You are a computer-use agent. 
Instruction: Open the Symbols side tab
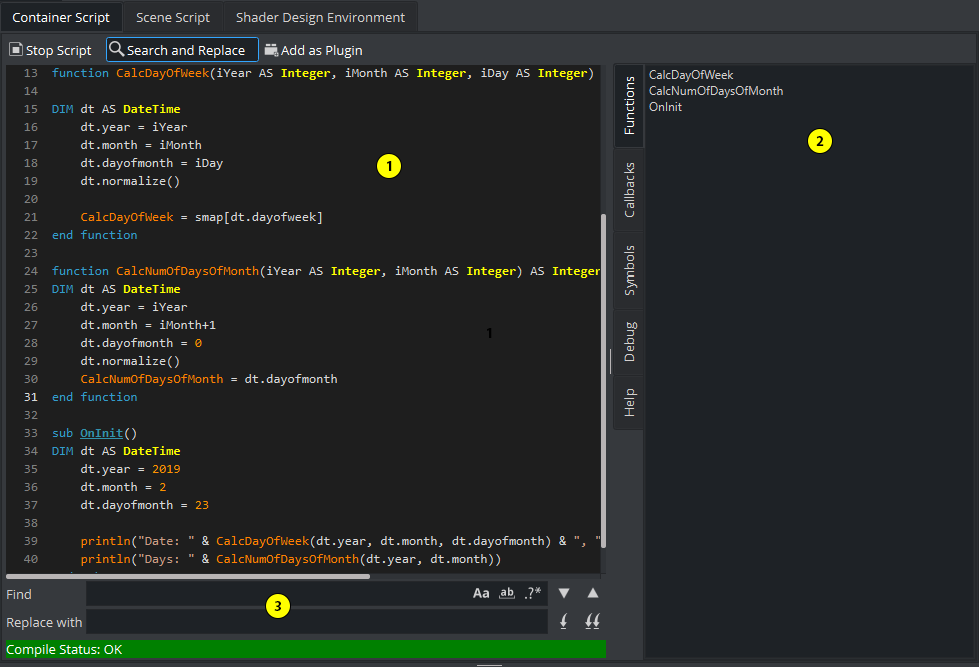(x=629, y=270)
